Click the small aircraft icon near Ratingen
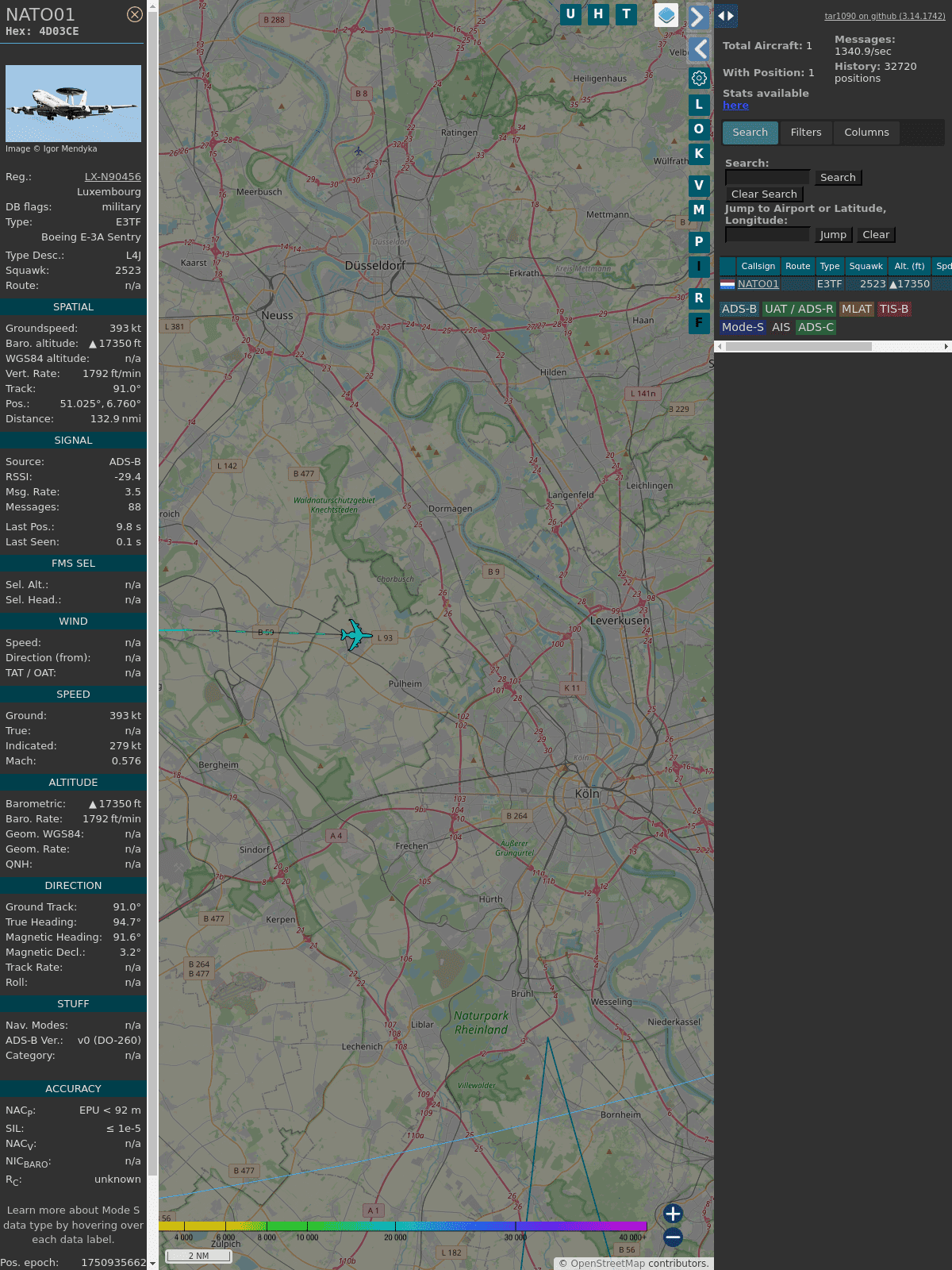Image resolution: width=952 pixels, height=1270 pixels. pos(359,151)
